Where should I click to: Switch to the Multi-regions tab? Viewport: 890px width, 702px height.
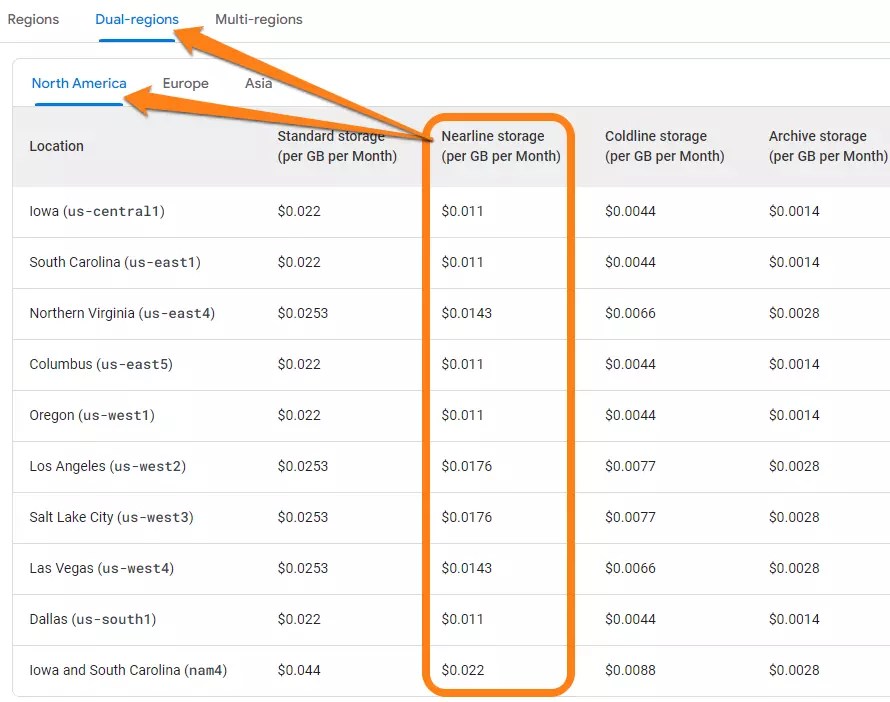[x=258, y=18]
